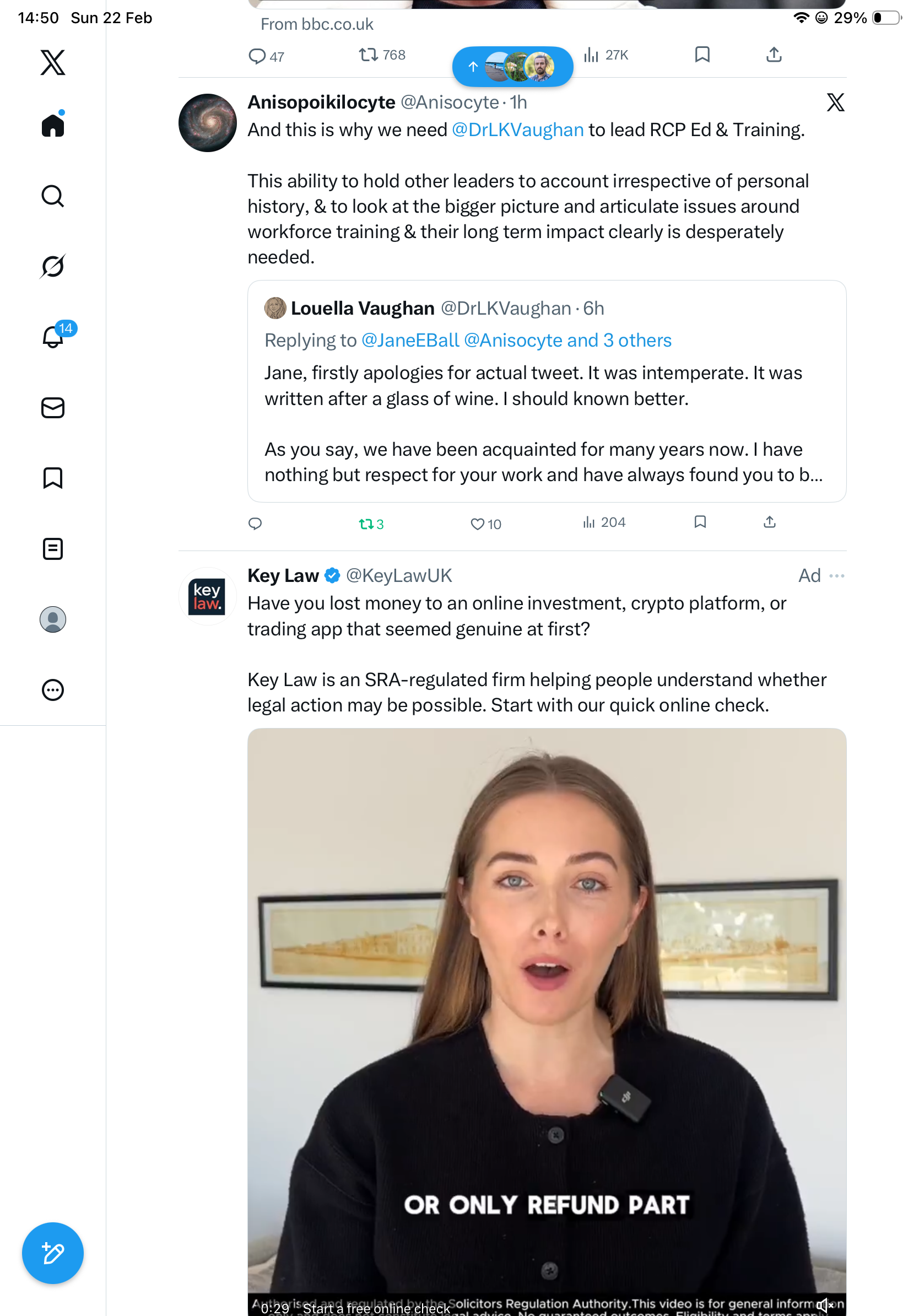The width and height of the screenshot is (919, 1316).
Task: Bookmark the Anisopoikilocyte post
Action: (x=700, y=521)
